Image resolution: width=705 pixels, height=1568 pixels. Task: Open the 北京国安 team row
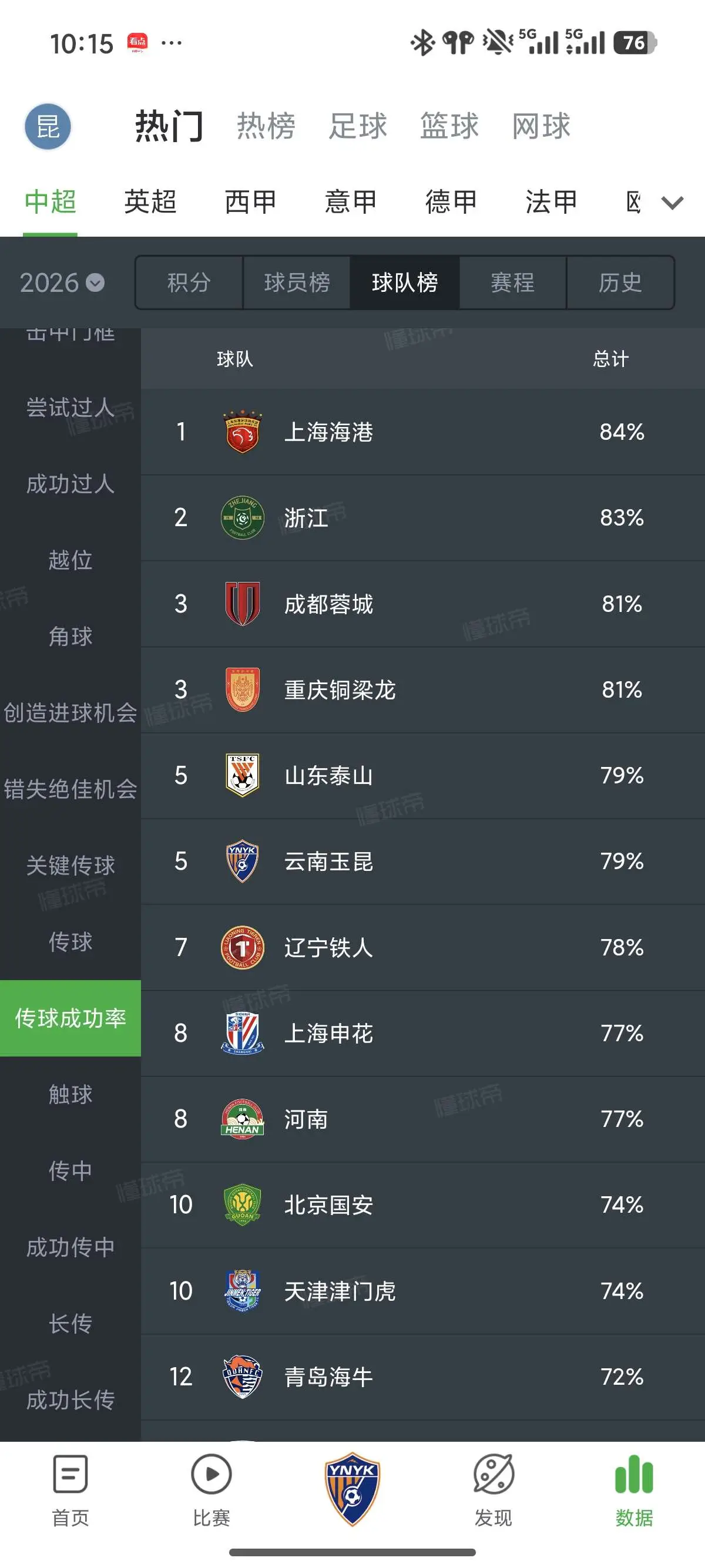coord(423,1204)
